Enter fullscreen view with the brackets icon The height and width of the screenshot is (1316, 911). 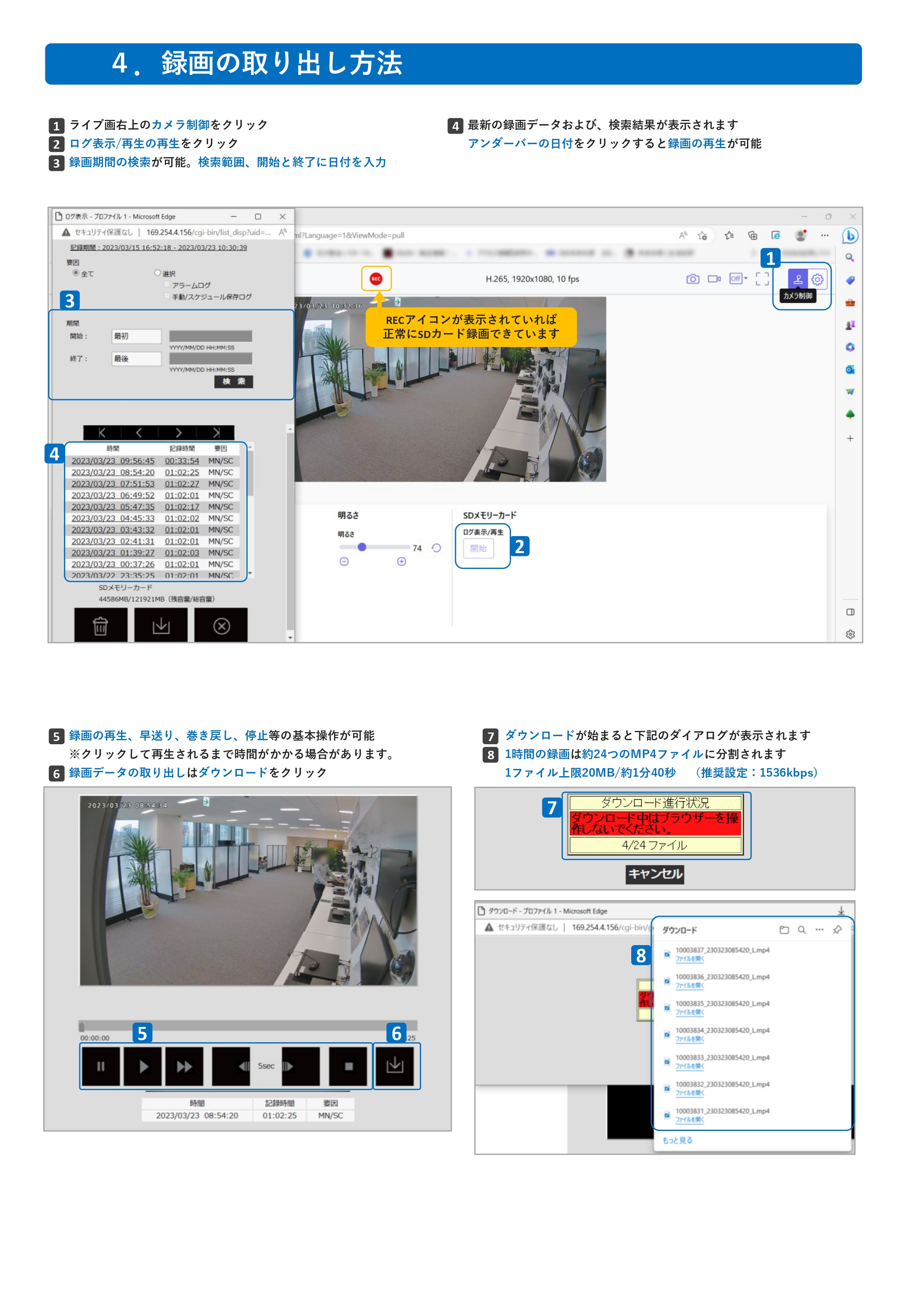click(762, 279)
